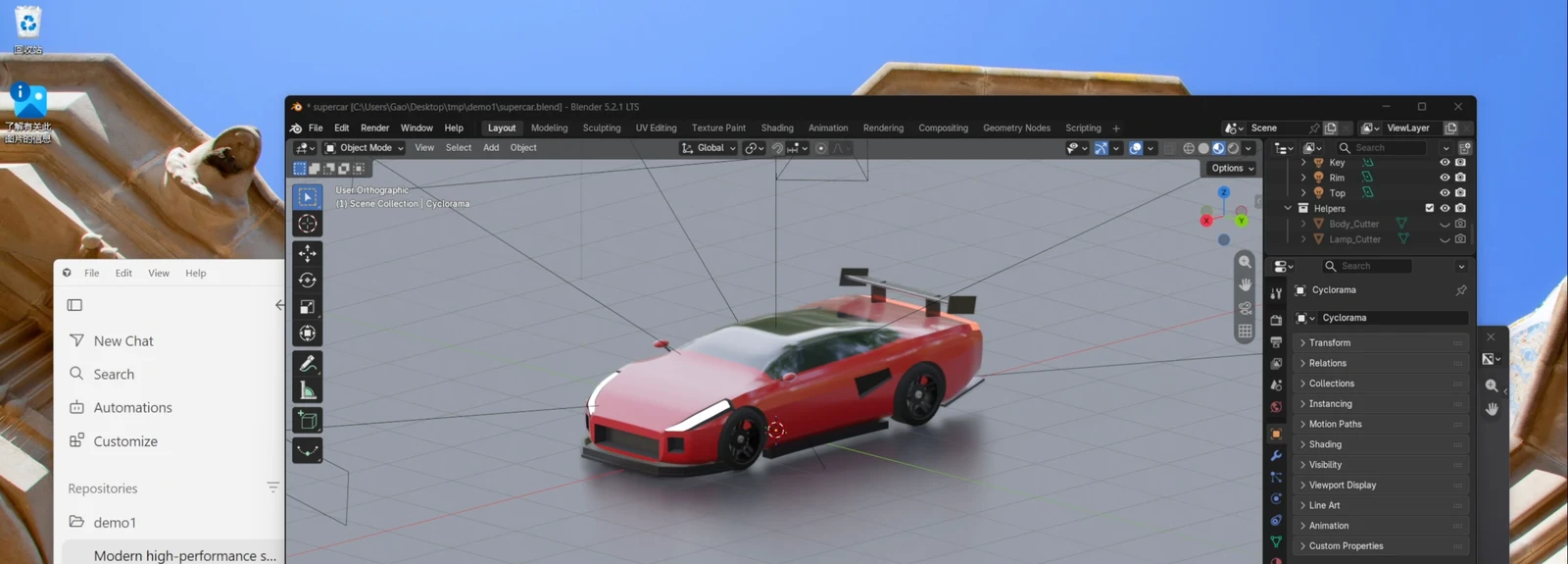The height and width of the screenshot is (564, 1568).
Task: Switch to the Sculpting workspace tab
Action: [x=602, y=128]
